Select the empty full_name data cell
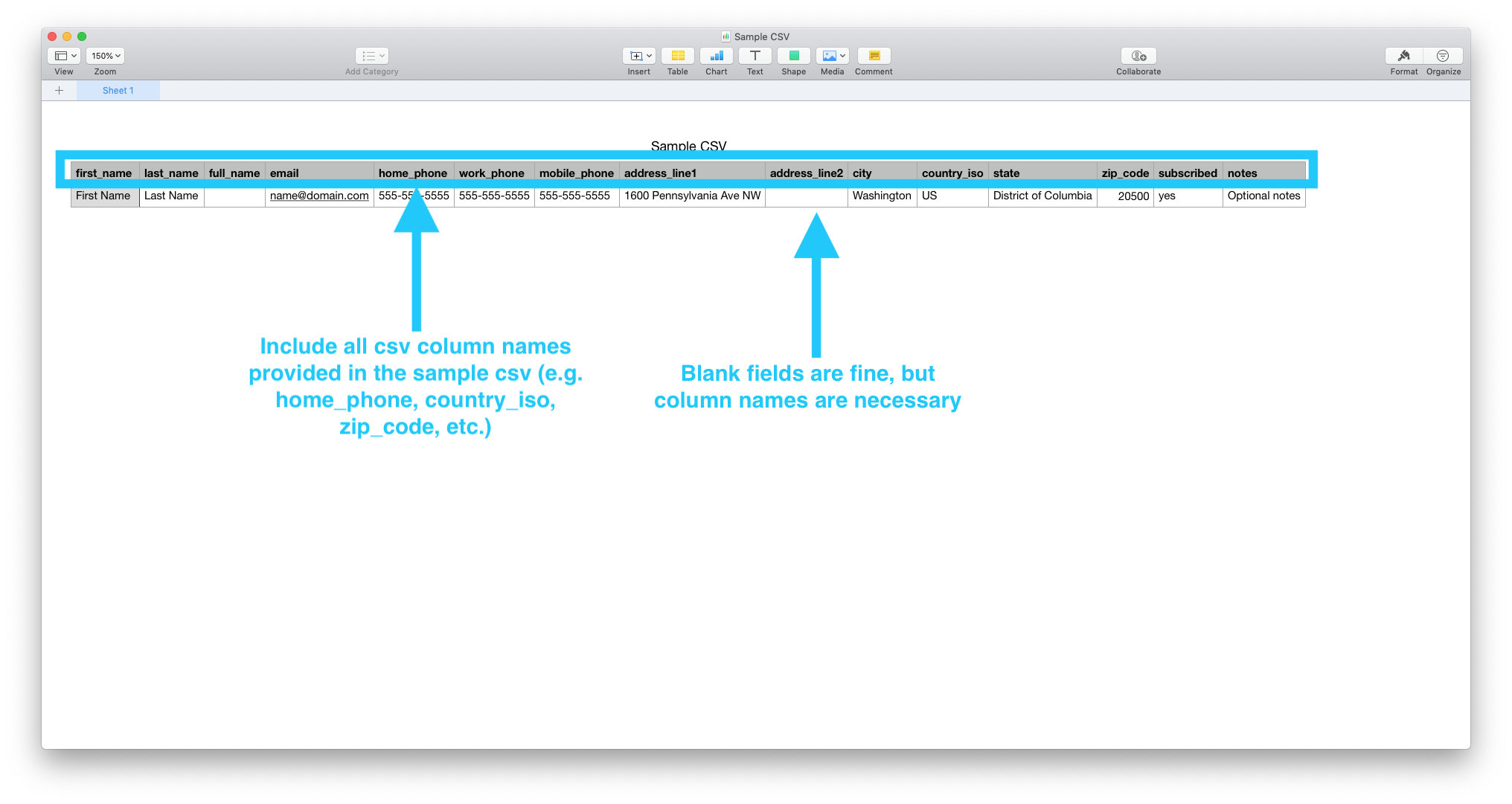1512x804 pixels. click(x=234, y=196)
